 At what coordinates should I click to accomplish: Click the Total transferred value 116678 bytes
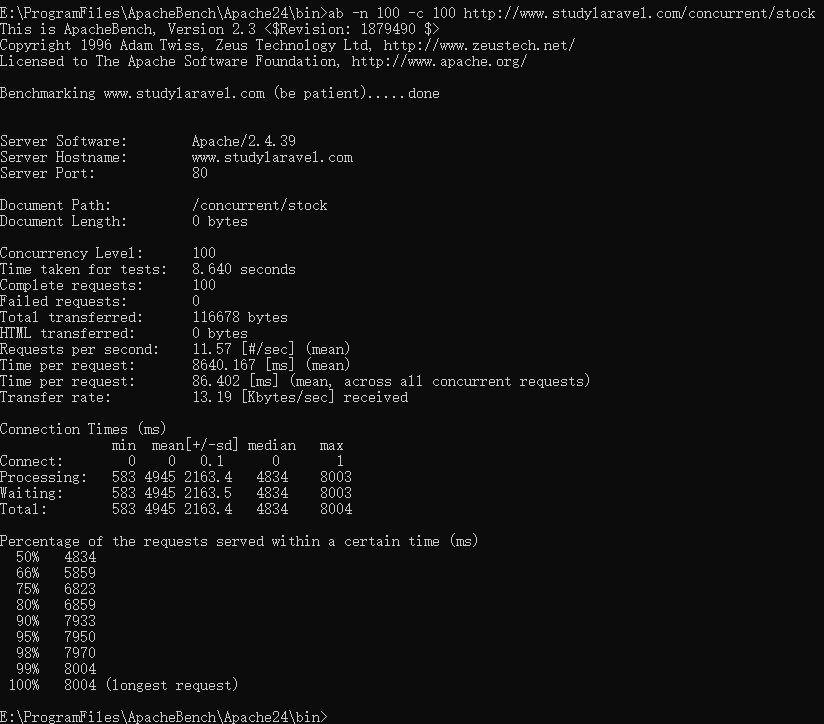[240, 317]
